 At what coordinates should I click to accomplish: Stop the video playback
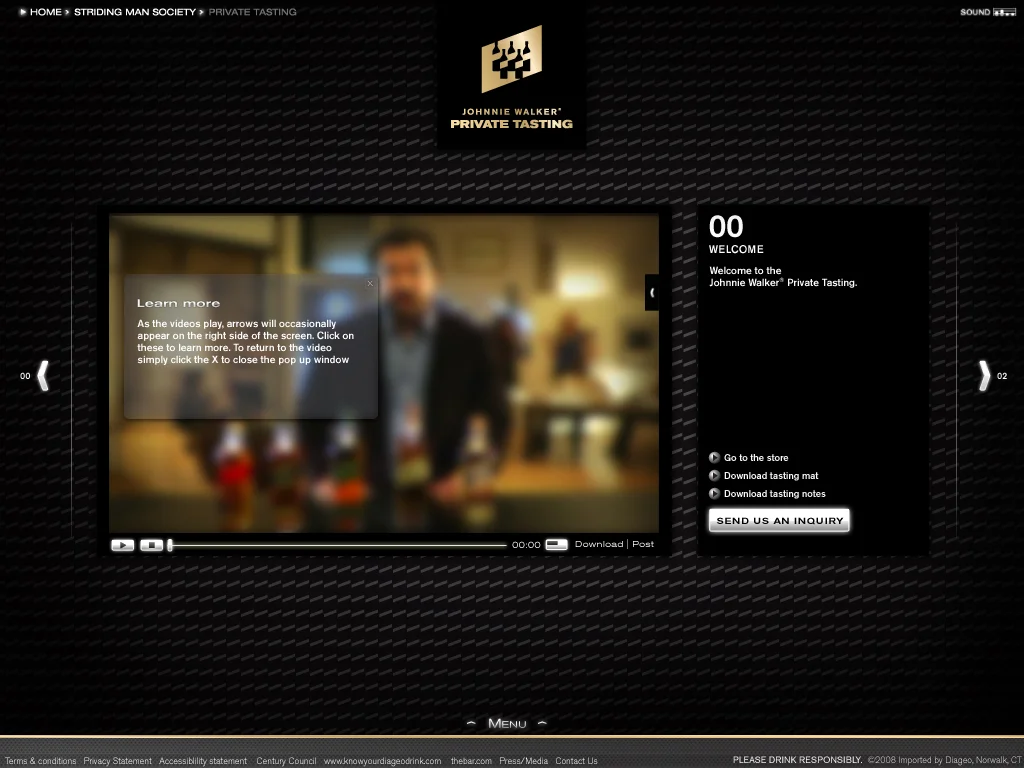point(152,545)
